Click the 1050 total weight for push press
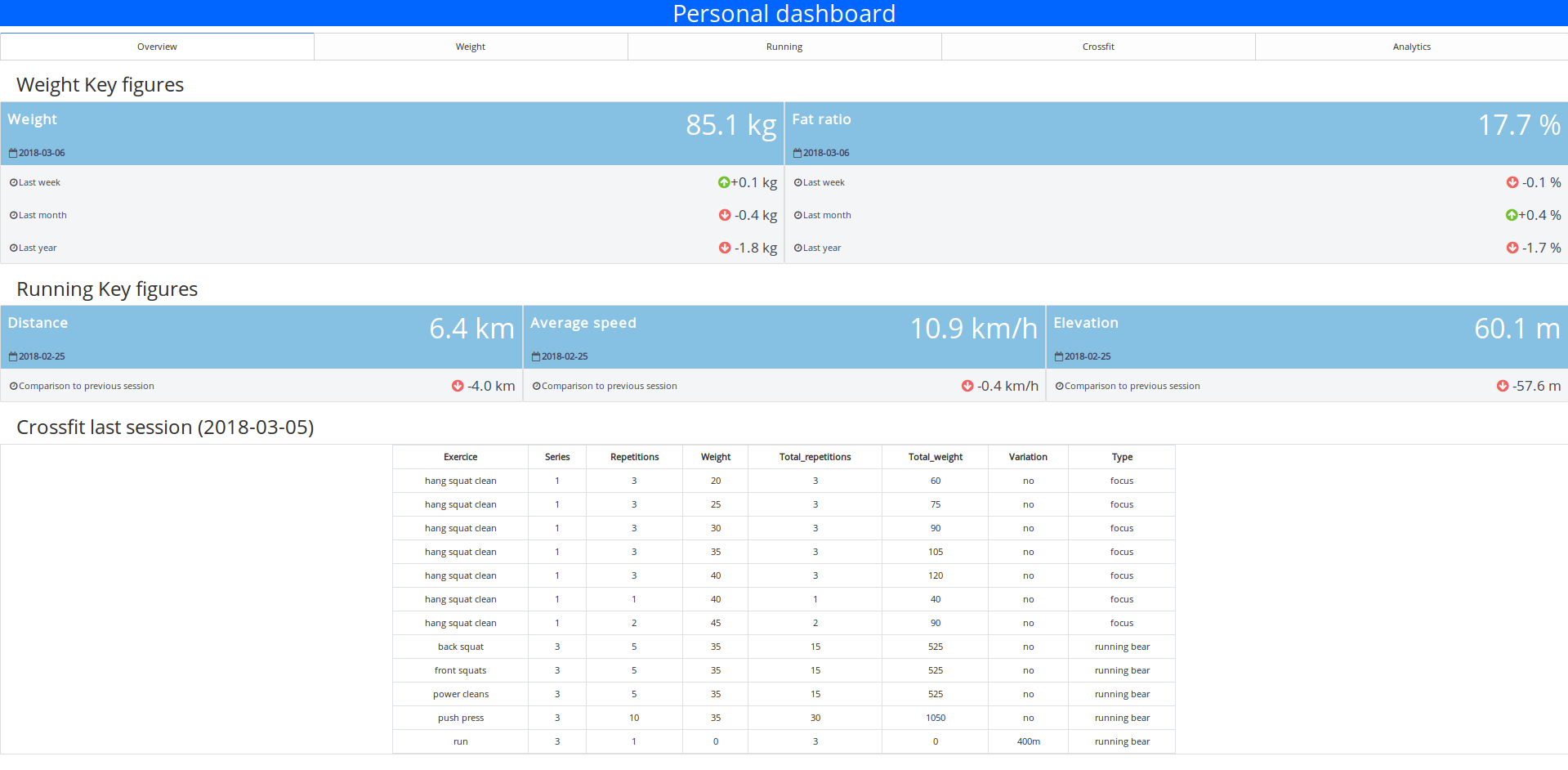The width and height of the screenshot is (1568, 770). click(x=935, y=718)
